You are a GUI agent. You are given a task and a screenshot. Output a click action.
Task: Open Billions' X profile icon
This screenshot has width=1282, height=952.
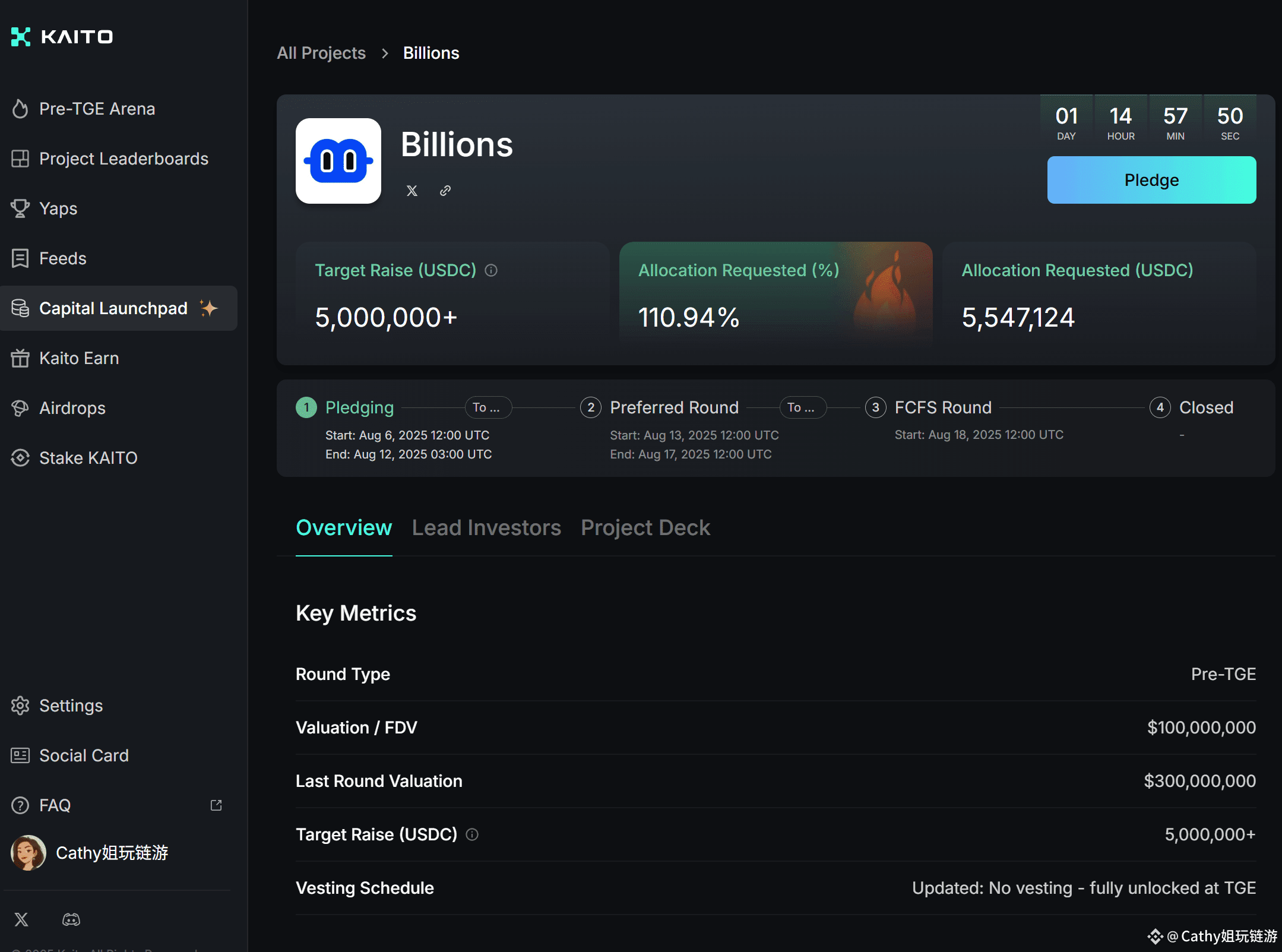pyautogui.click(x=412, y=191)
